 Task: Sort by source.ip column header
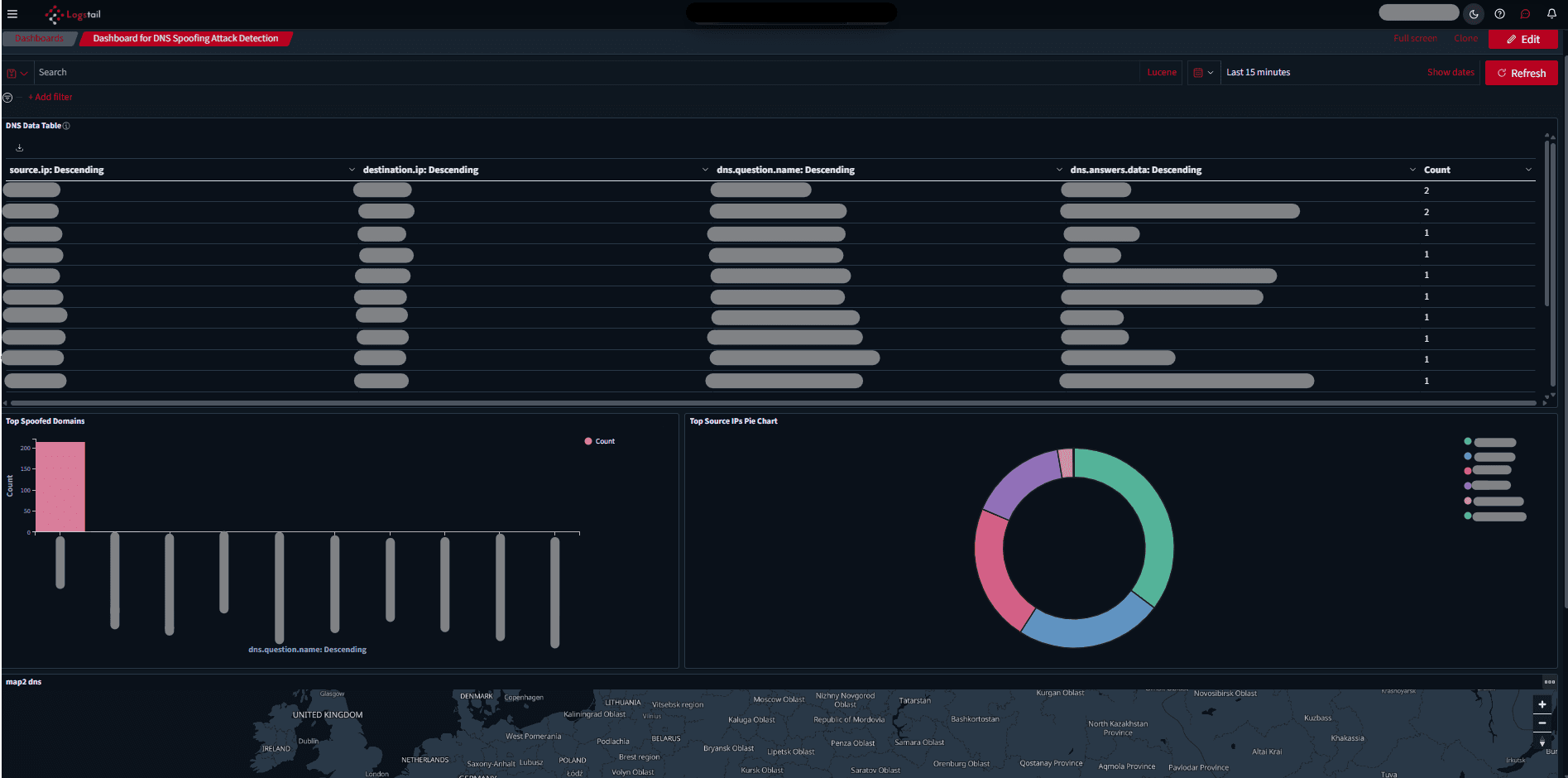click(57, 170)
